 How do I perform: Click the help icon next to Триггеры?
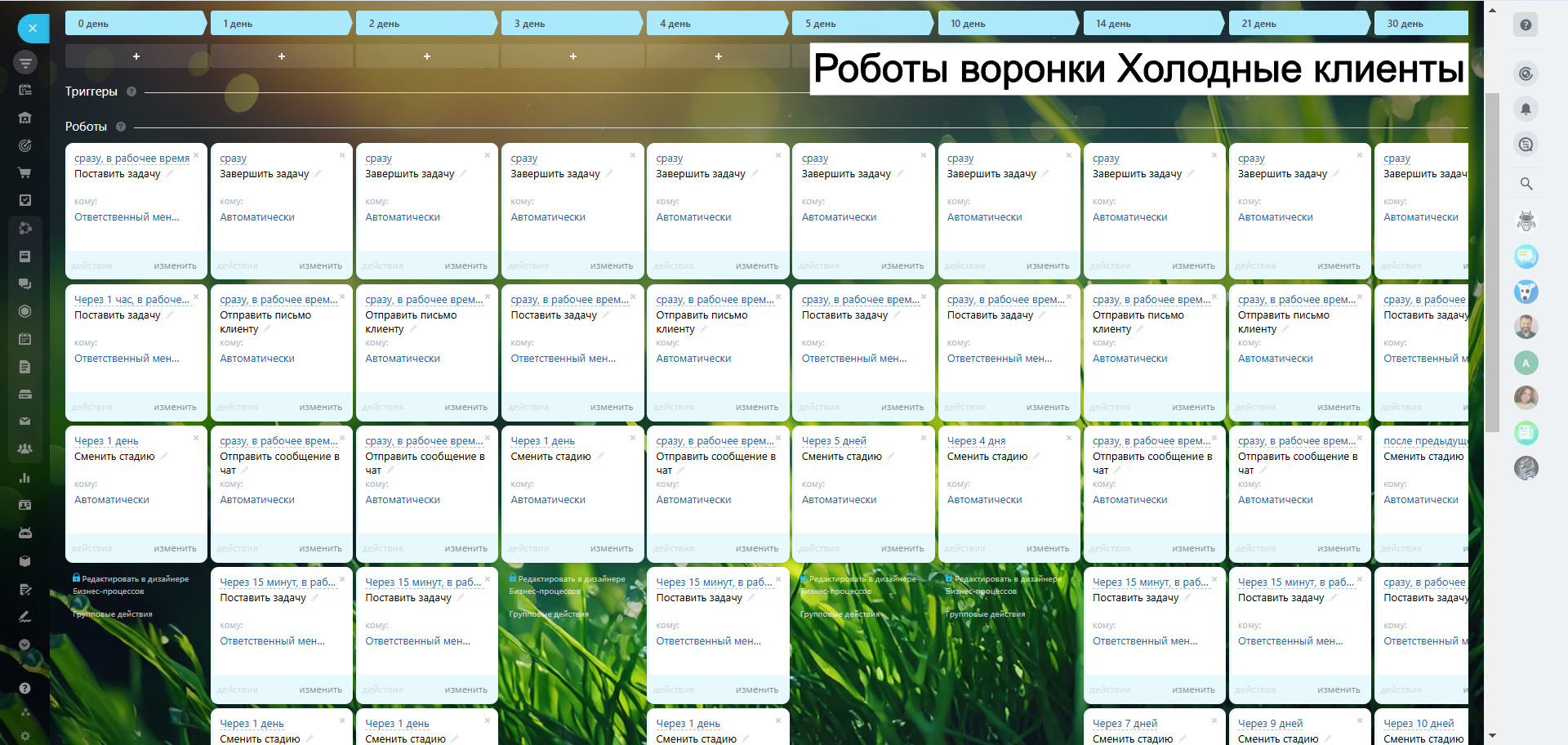tap(131, 91)
